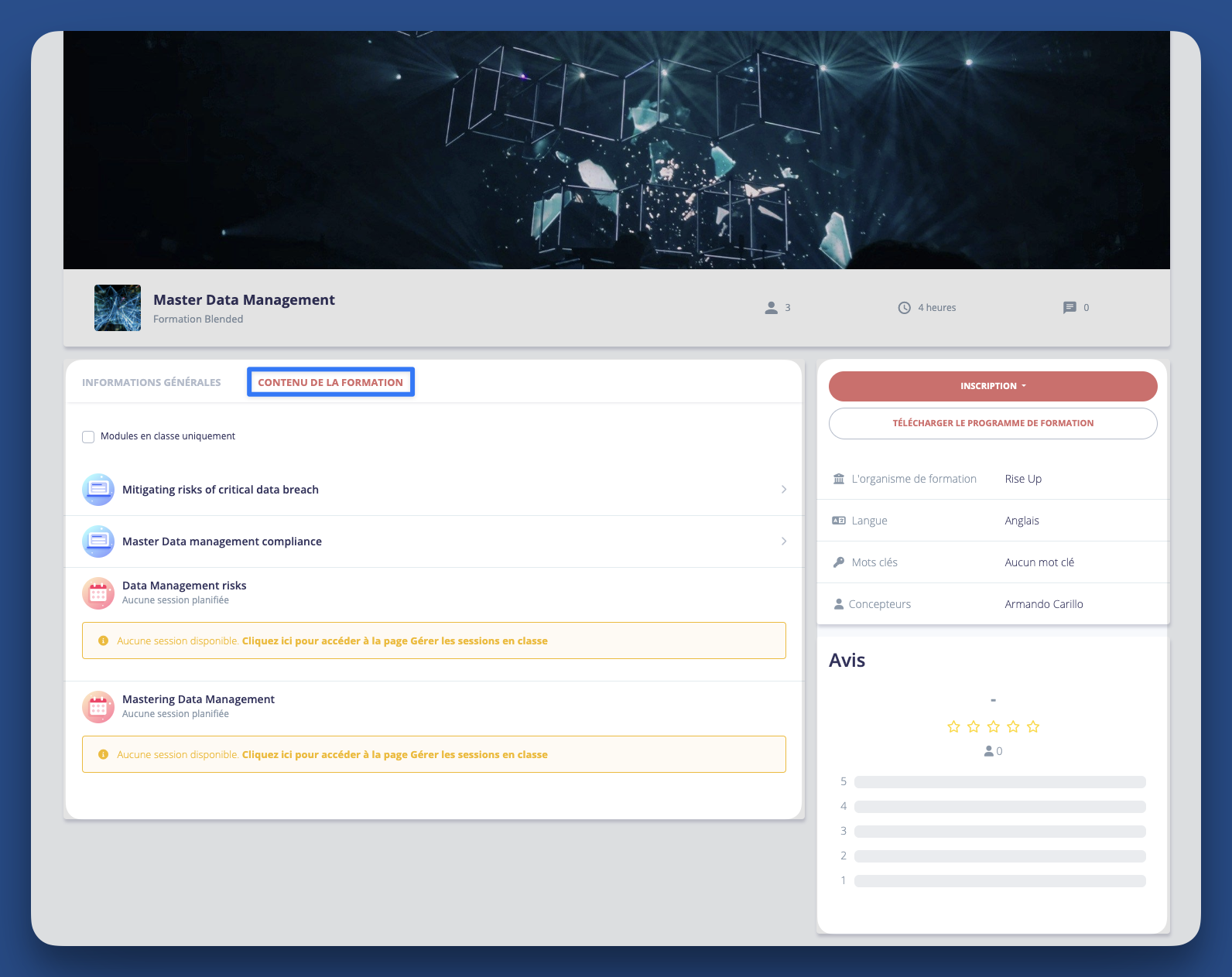Click Télécharger le programme de formation button

[993, 423]
